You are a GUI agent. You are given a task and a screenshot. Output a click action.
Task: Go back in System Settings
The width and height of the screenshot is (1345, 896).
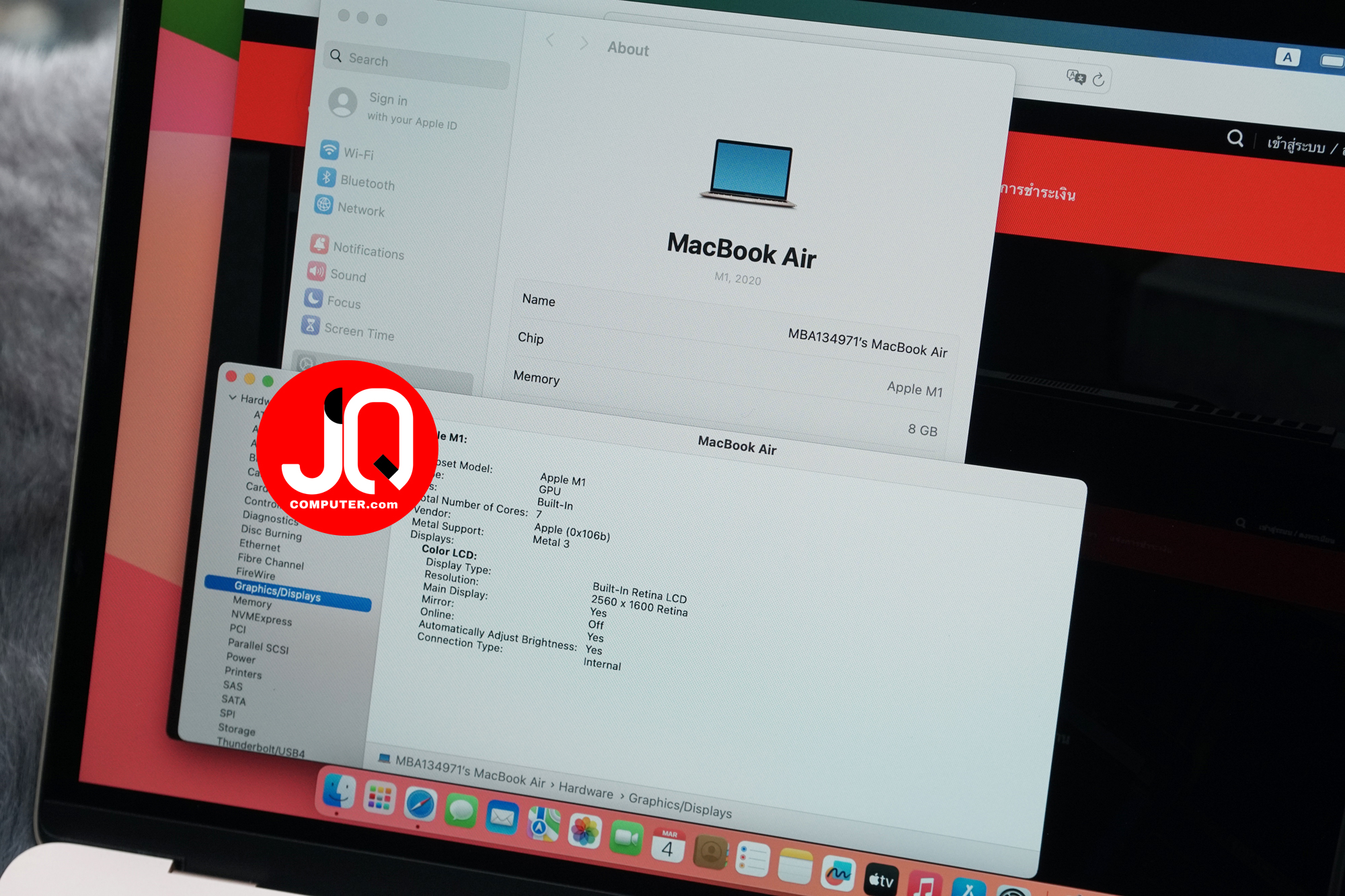pyautogui.click(x=550, y=40)
